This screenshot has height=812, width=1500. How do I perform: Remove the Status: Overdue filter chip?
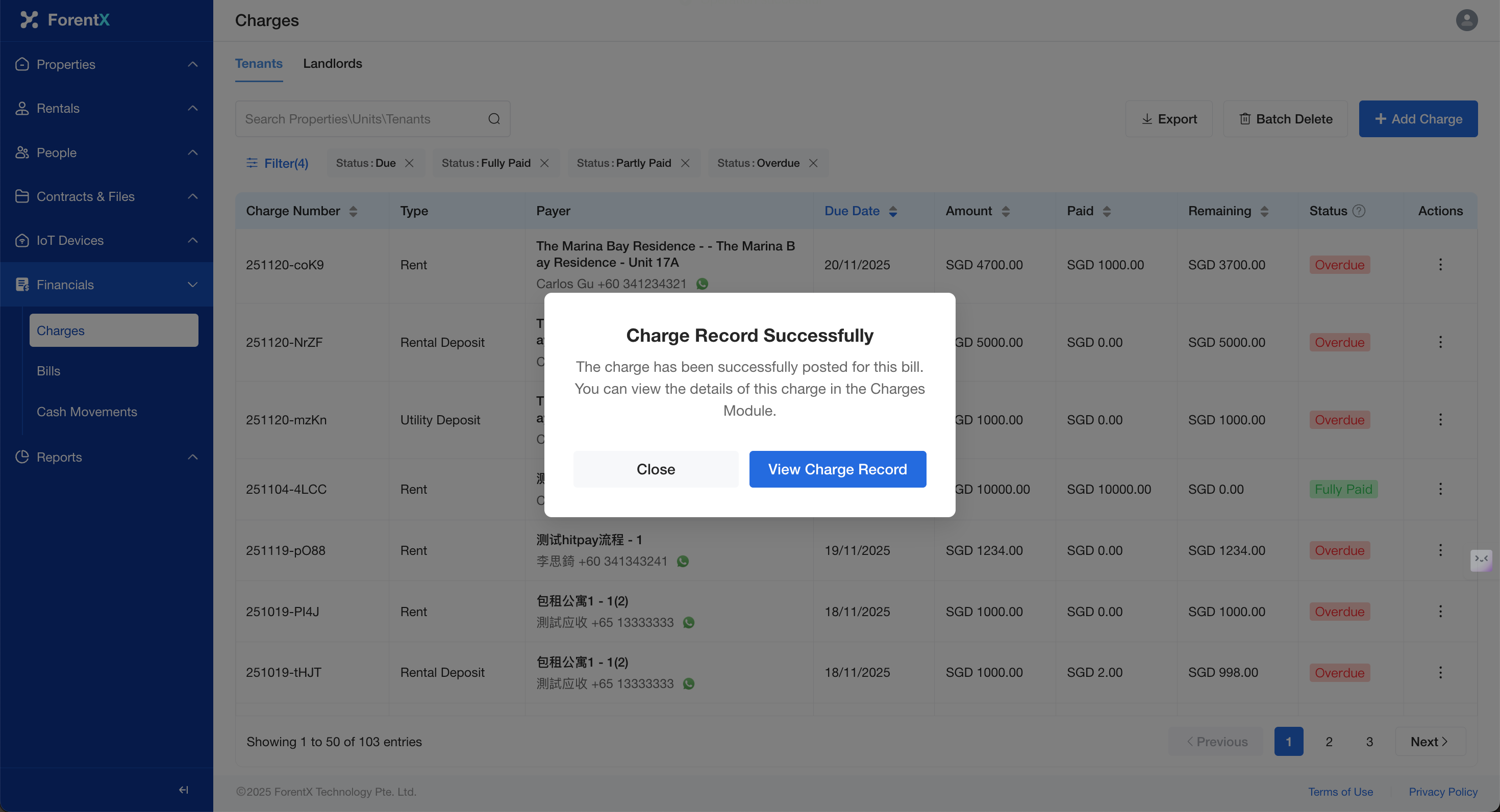tap(813, 163)
